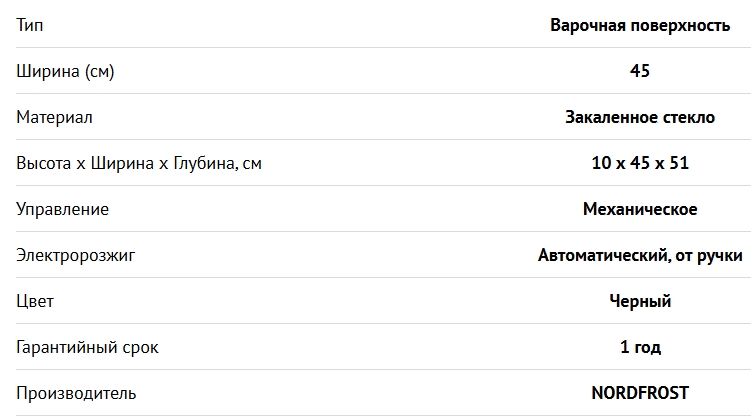Select the 'Черный' color value
Screen dimensions: 751x419
640,301
